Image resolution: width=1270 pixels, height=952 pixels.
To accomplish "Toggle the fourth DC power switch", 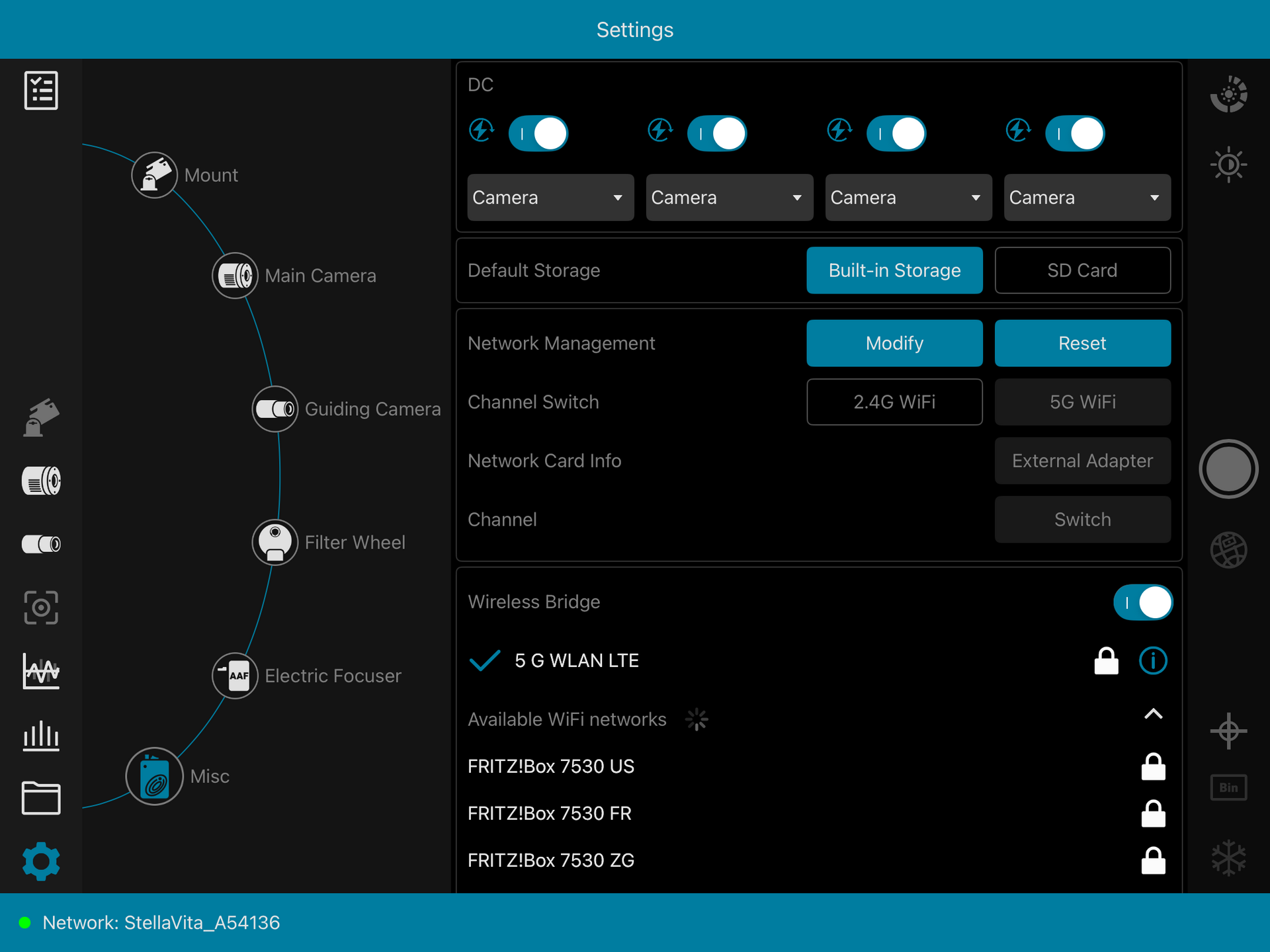I will [x=1075, y=134].
